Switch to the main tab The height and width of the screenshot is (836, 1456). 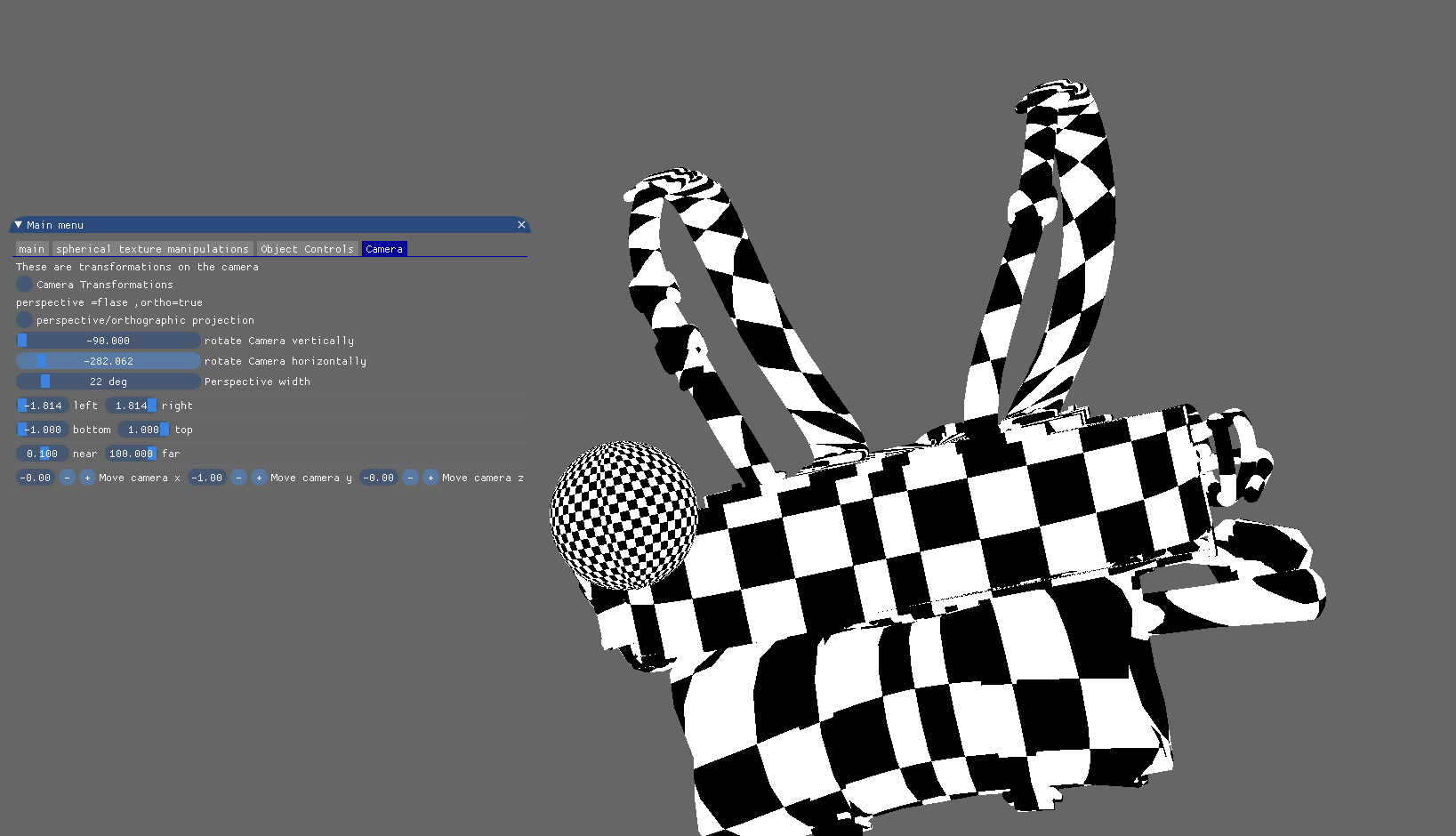tap(32, 248)
